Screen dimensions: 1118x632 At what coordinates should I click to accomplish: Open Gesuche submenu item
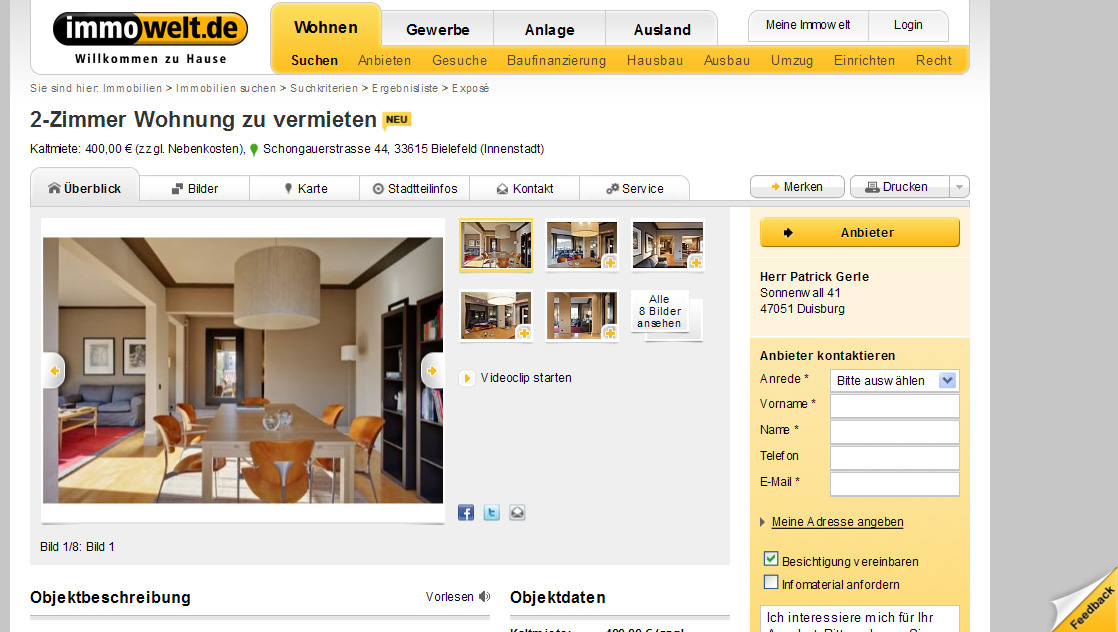[x=459, y=61]
